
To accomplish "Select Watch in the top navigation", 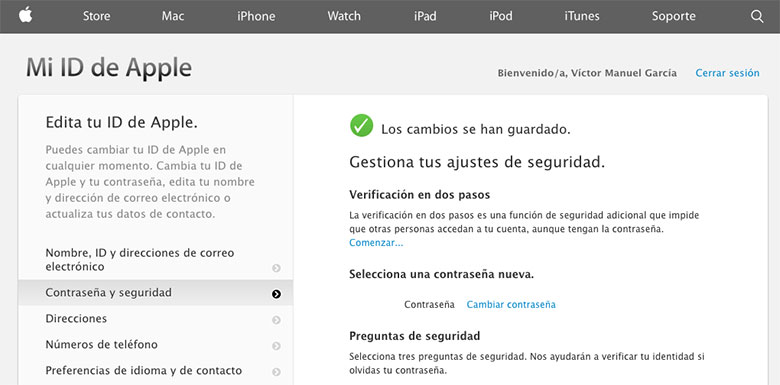I will (x=344, y=16).
